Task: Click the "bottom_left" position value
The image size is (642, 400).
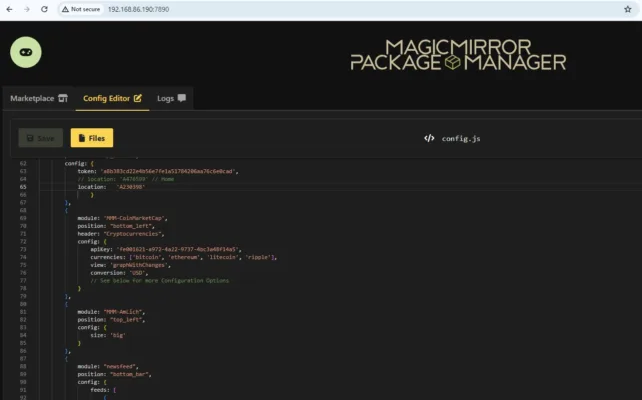Action: [131, 226]
